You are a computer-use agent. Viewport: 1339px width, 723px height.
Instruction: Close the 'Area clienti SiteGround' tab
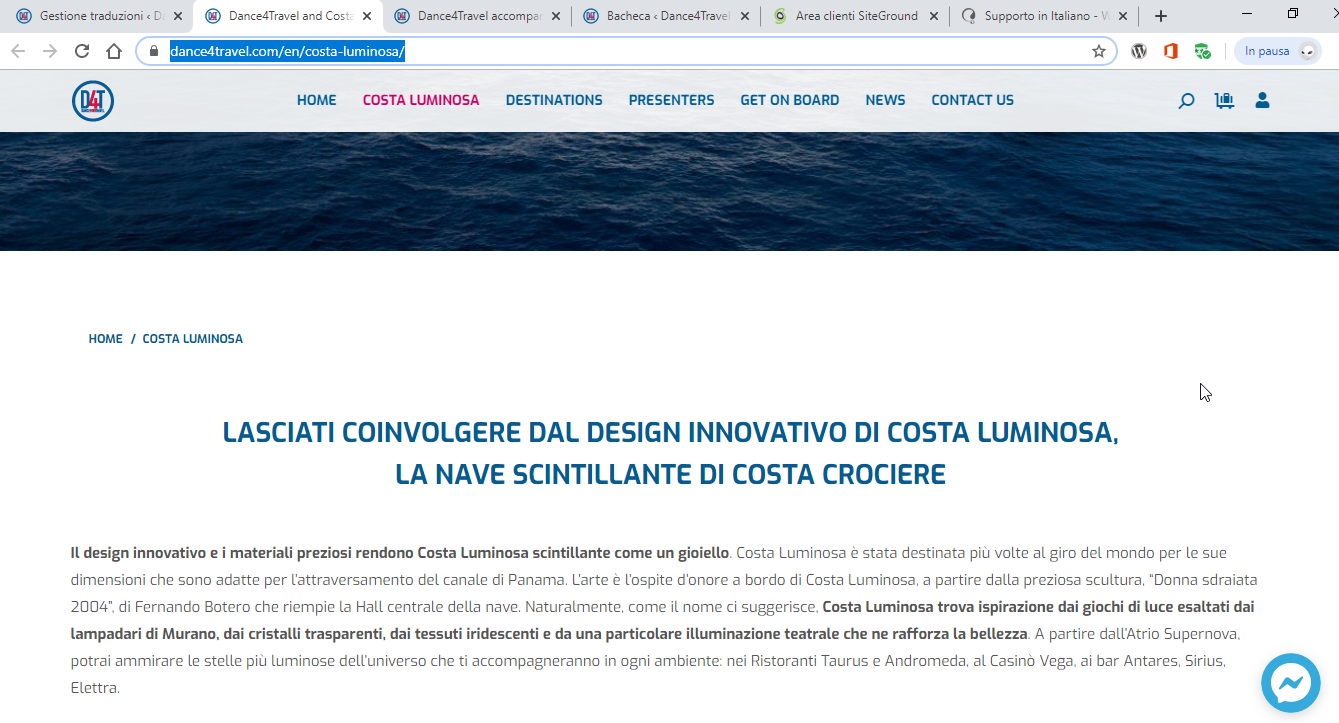pos(934,16)
